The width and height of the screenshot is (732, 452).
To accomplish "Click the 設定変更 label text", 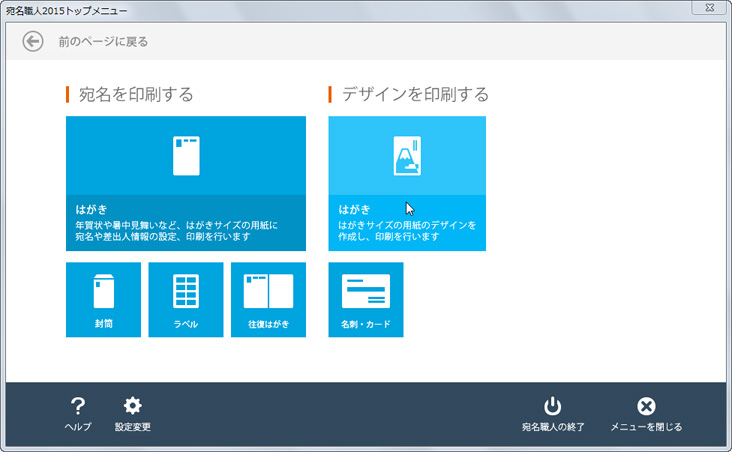I will click(x=132, y=427).
